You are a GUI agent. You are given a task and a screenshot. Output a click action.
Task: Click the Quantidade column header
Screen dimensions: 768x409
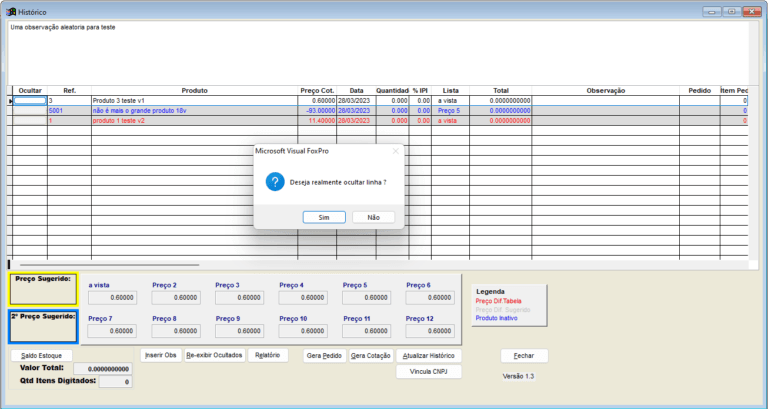click(x=392, y=91)
